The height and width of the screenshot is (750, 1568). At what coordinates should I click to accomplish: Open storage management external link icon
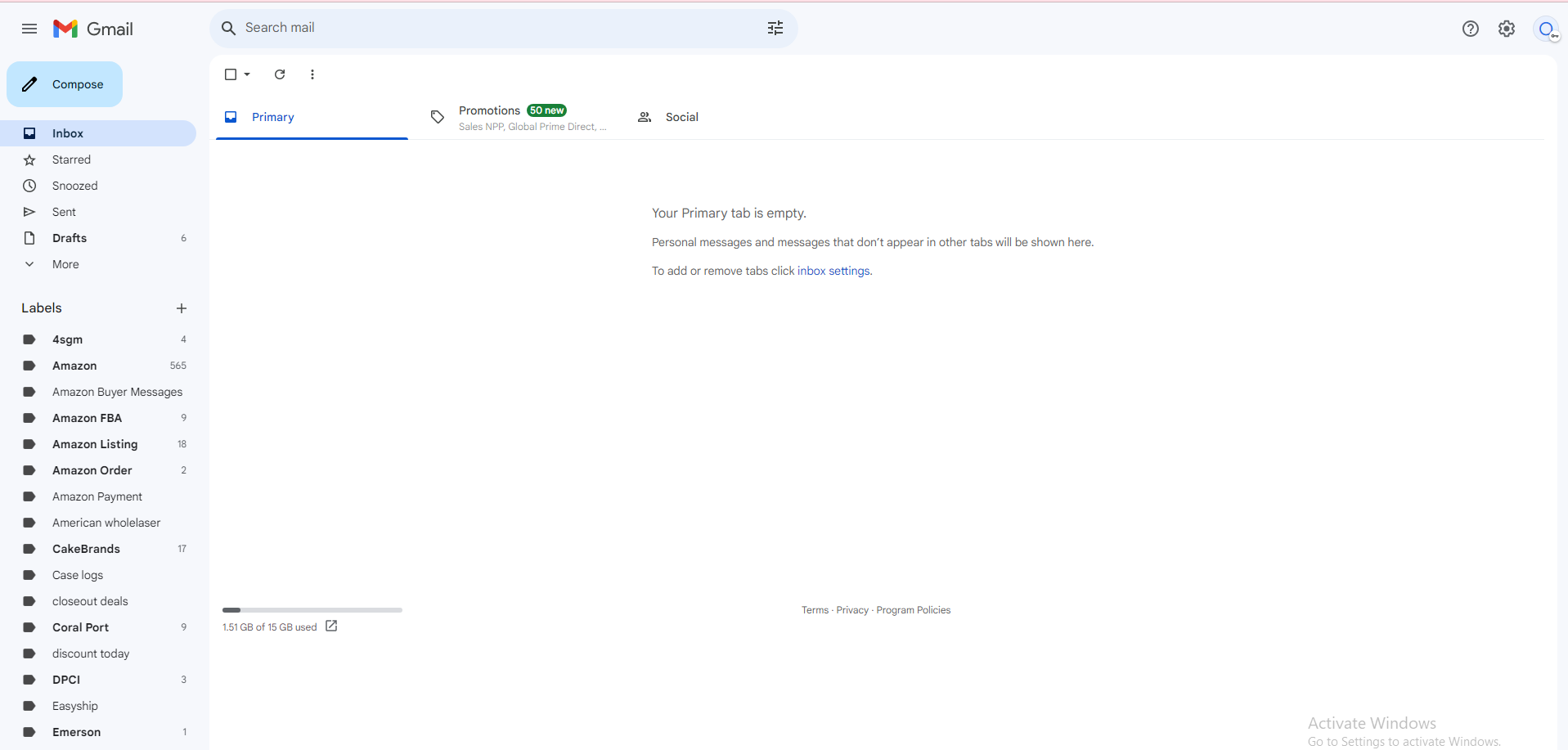331,626
